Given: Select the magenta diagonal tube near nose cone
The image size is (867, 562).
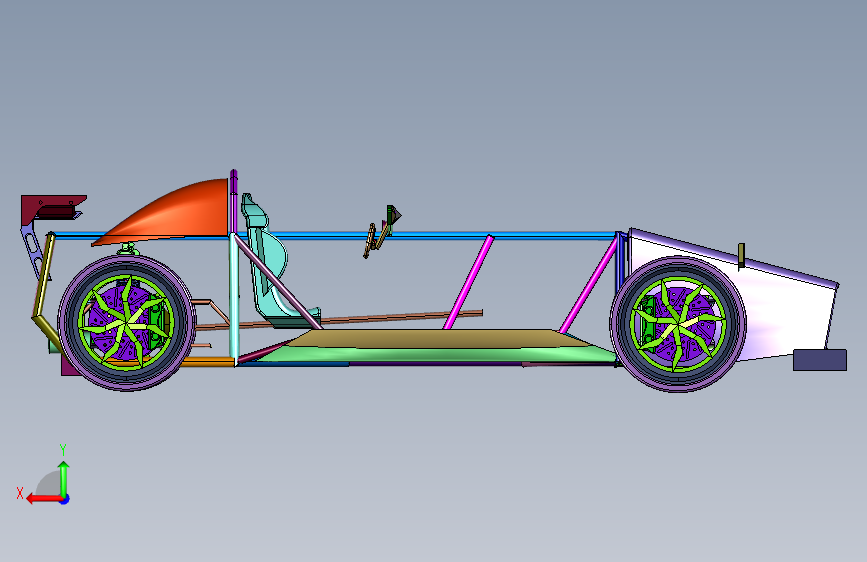Looking at the screenshot, I should [x=588, y=285].
